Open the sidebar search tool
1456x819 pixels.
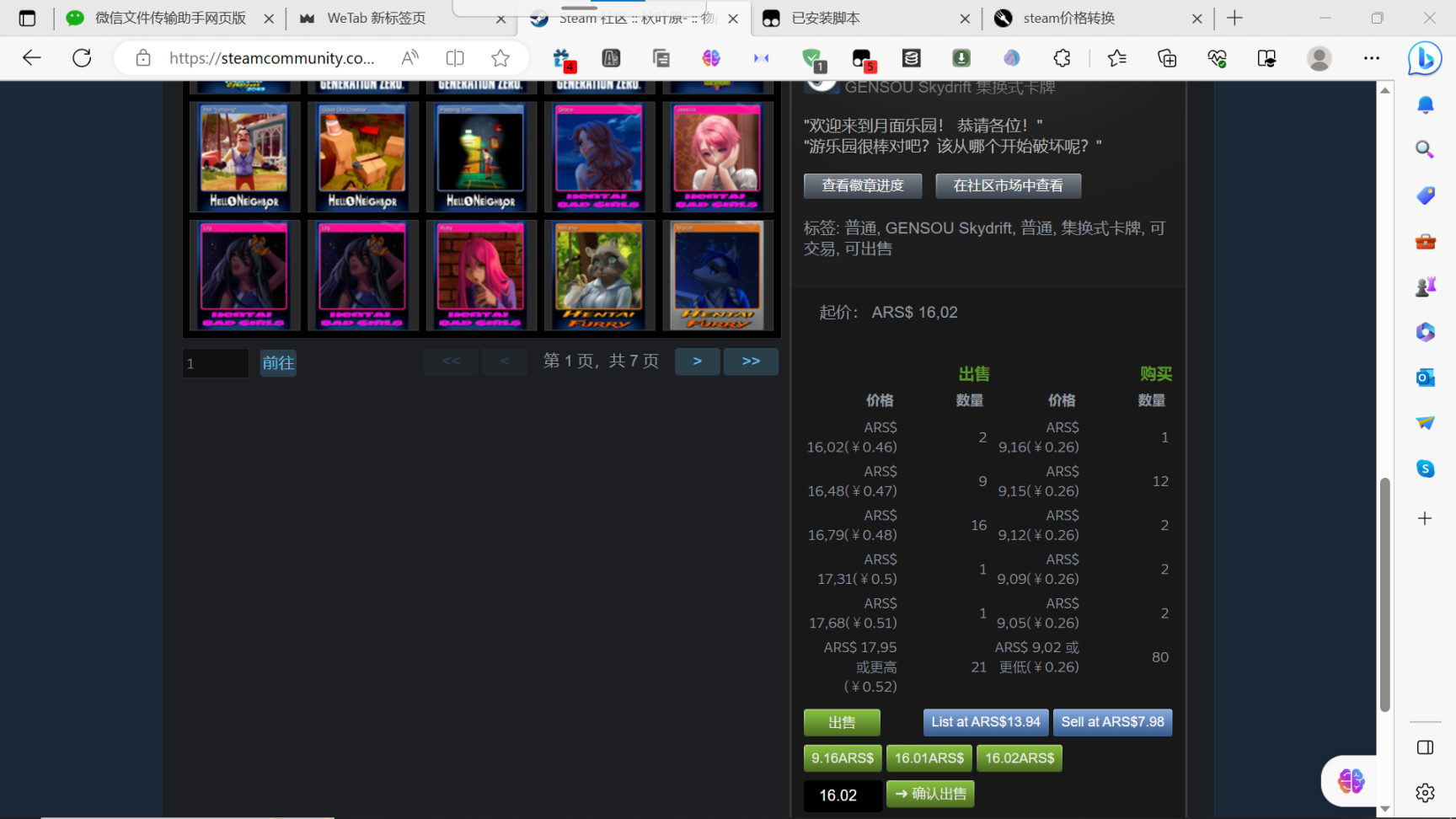click(x=1425, y=150)
